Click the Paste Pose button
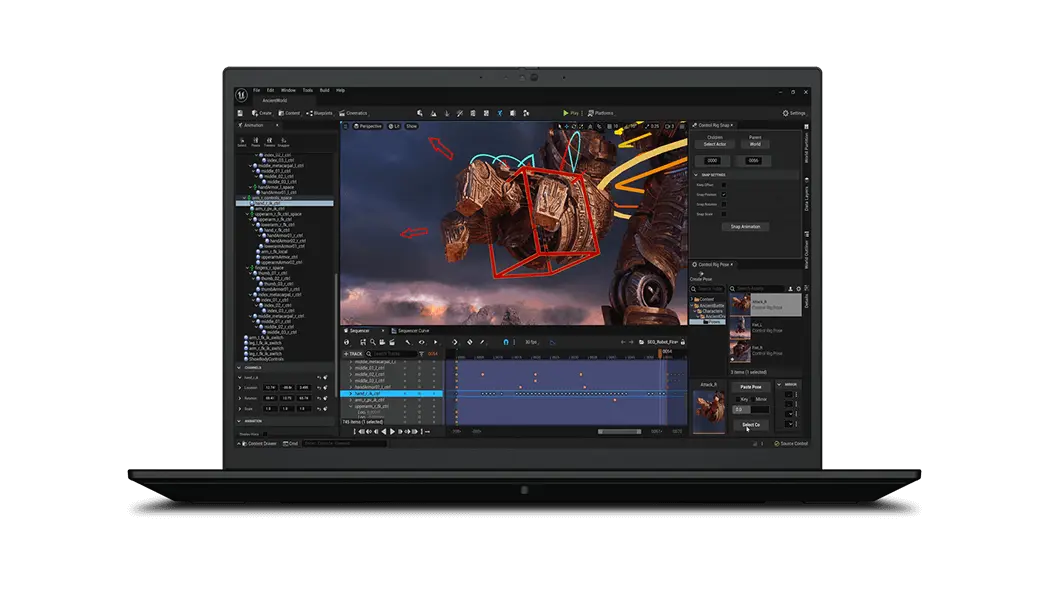The width and height of the screenshot is (1060, 596). point(751,386)
